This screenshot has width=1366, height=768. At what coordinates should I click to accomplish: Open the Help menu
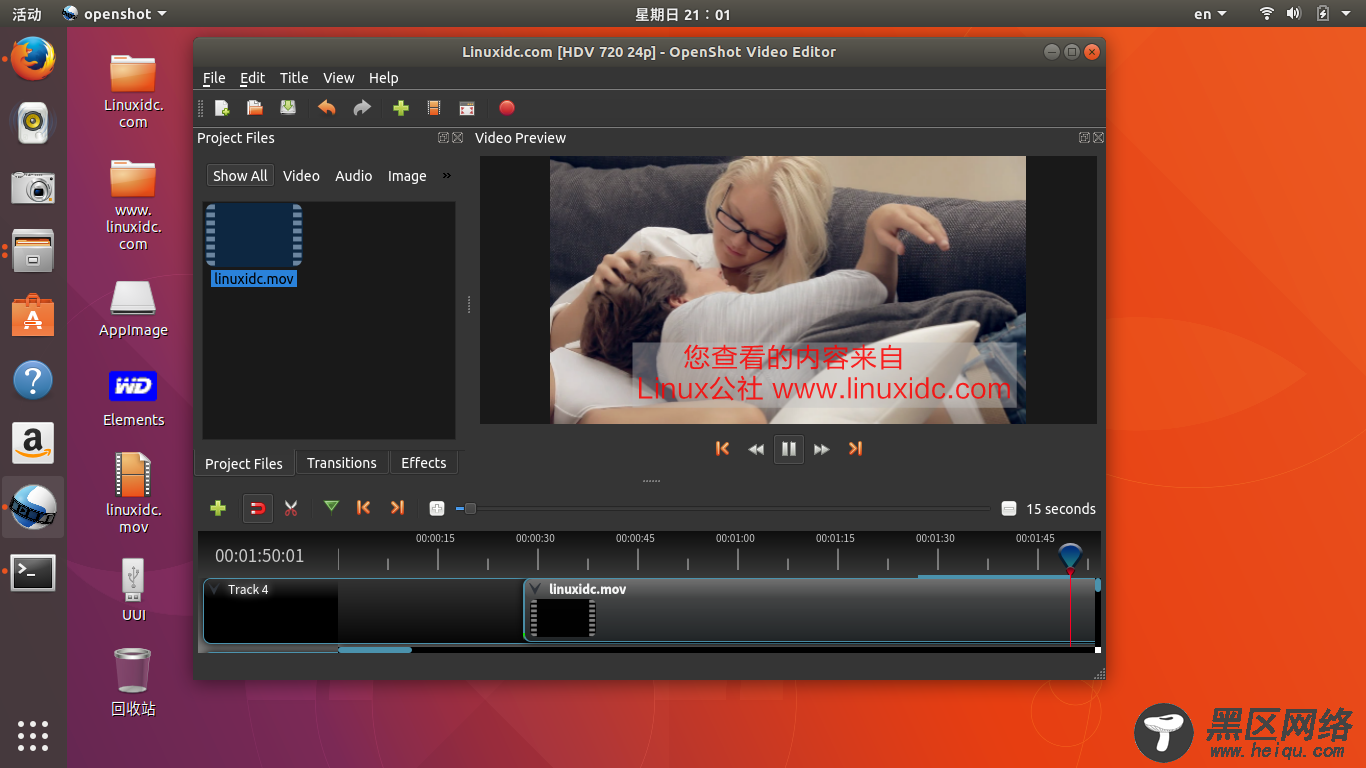tap(384, 78)
